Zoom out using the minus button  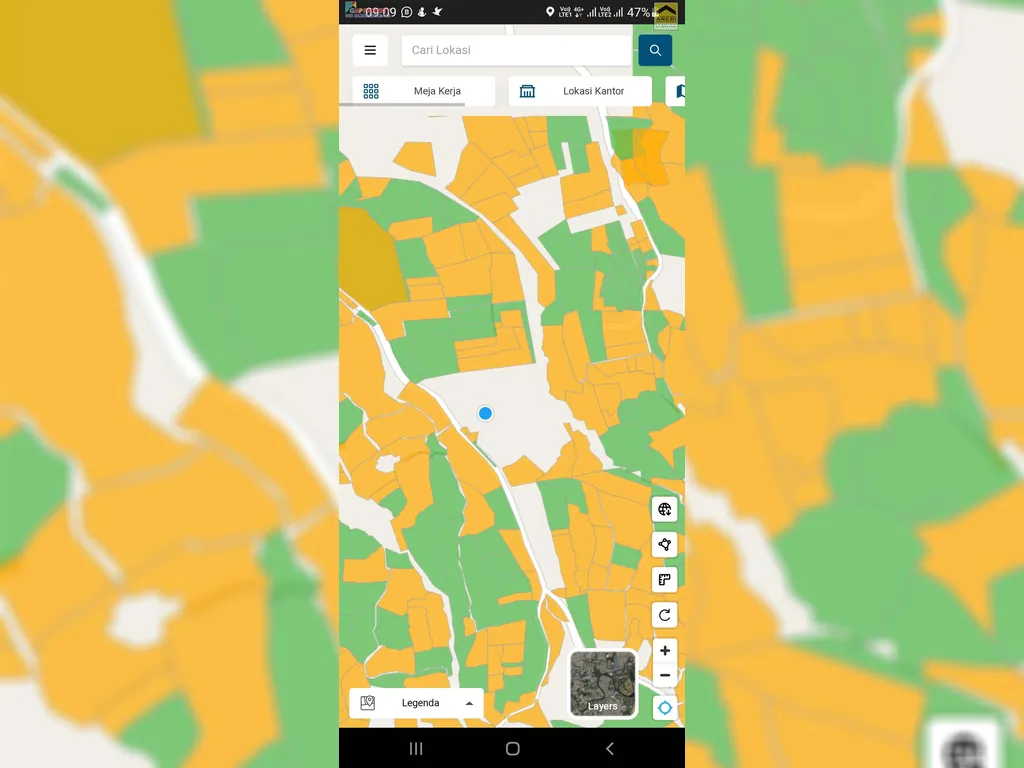click(x=665, y=675)
